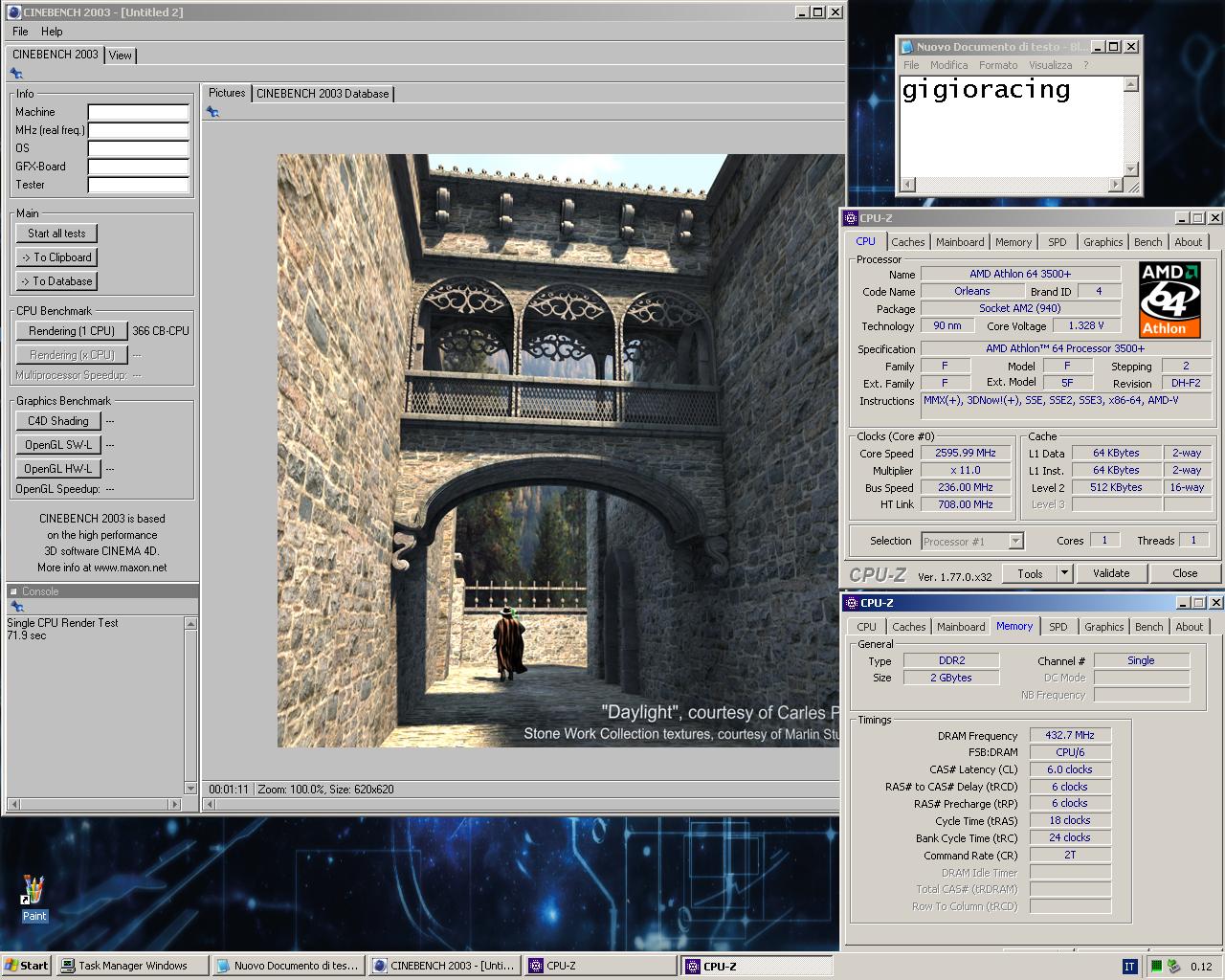Viewport: 1225px width, 980px height.
Task: Open the Visualizza menu in Notepad
Action: 1050,65
